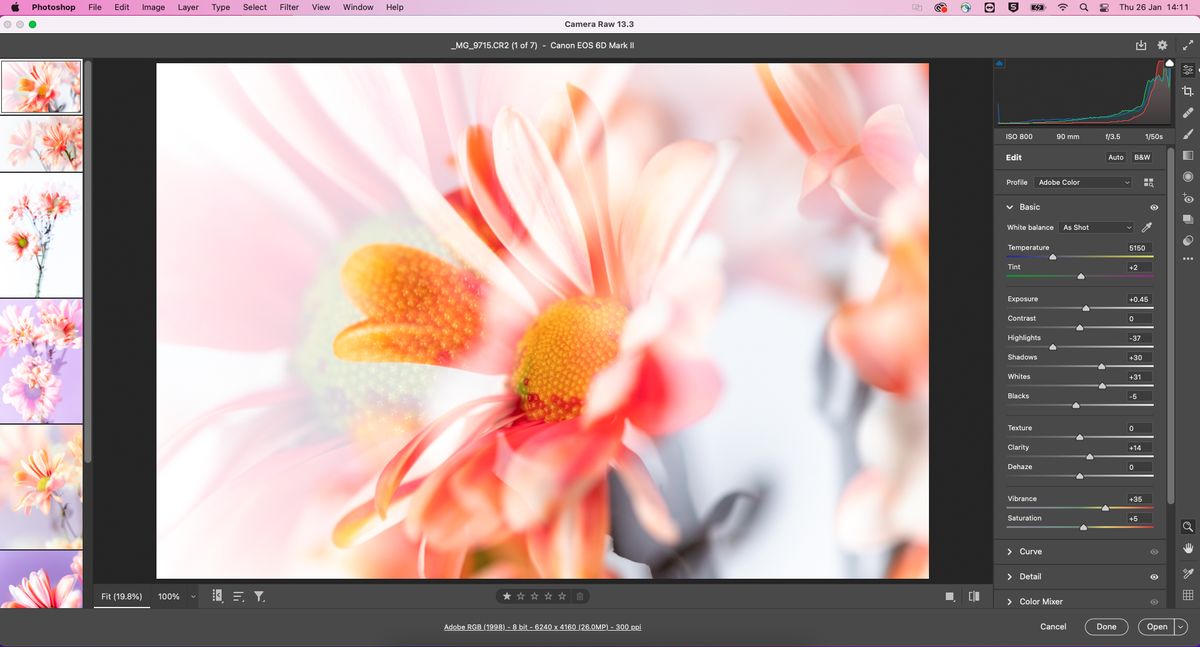Expand the Curve panel
The width and height of the screenshot is (1200, 647).
tap(1030, 551)
